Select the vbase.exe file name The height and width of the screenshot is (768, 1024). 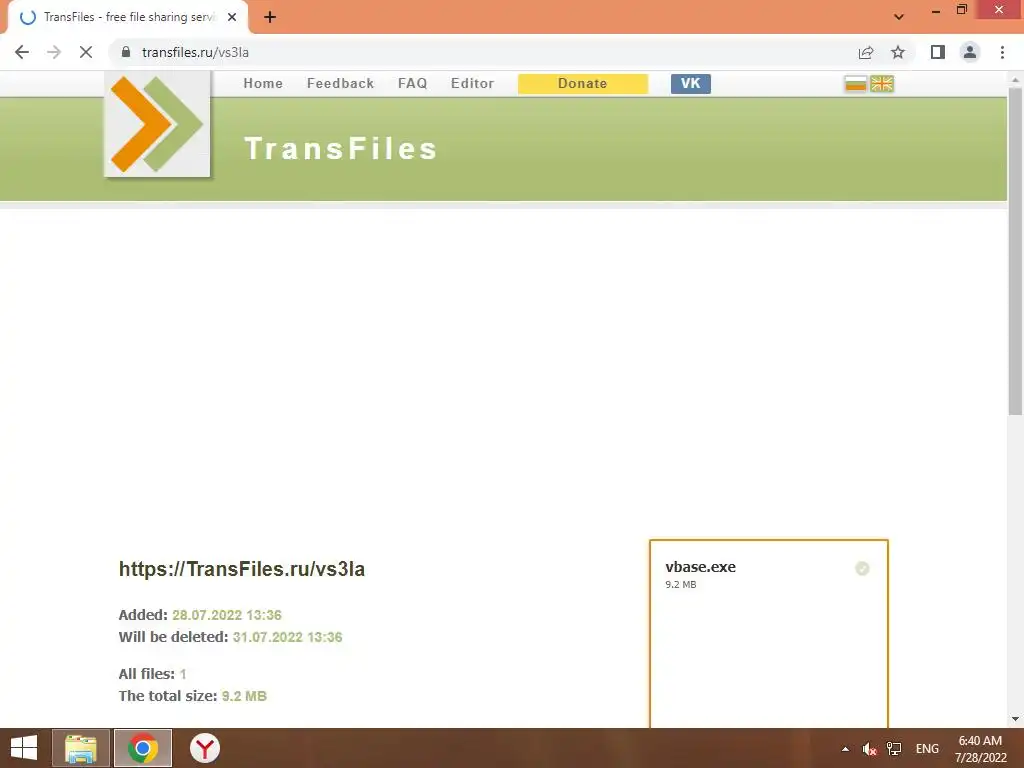tap(700, 567)
